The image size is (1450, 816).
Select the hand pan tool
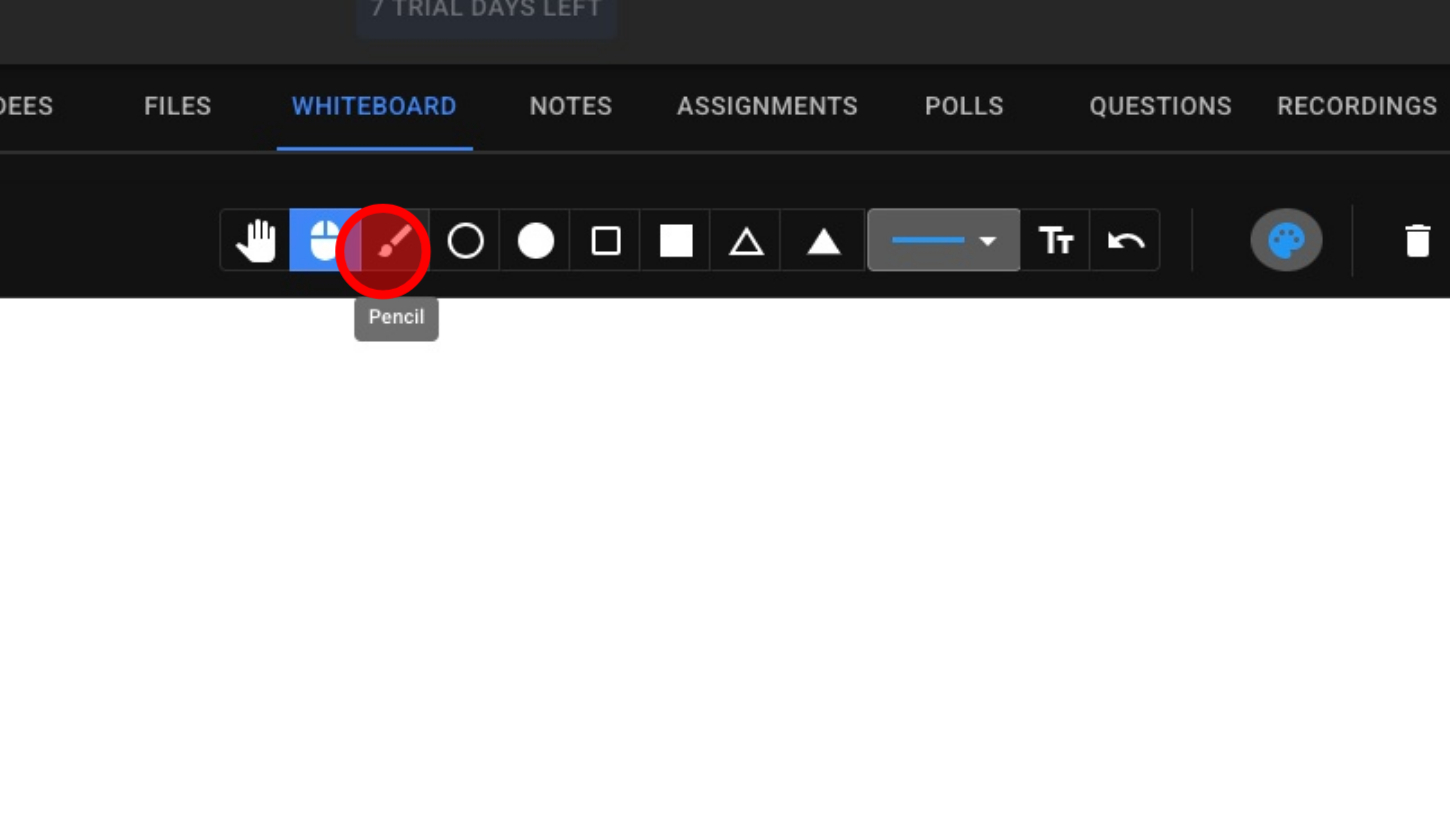(x=255, y=241)
